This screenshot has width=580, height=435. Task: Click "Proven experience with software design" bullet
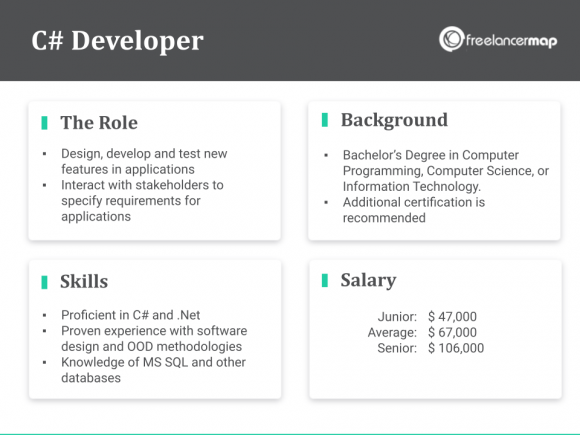(x=154, y=338)
